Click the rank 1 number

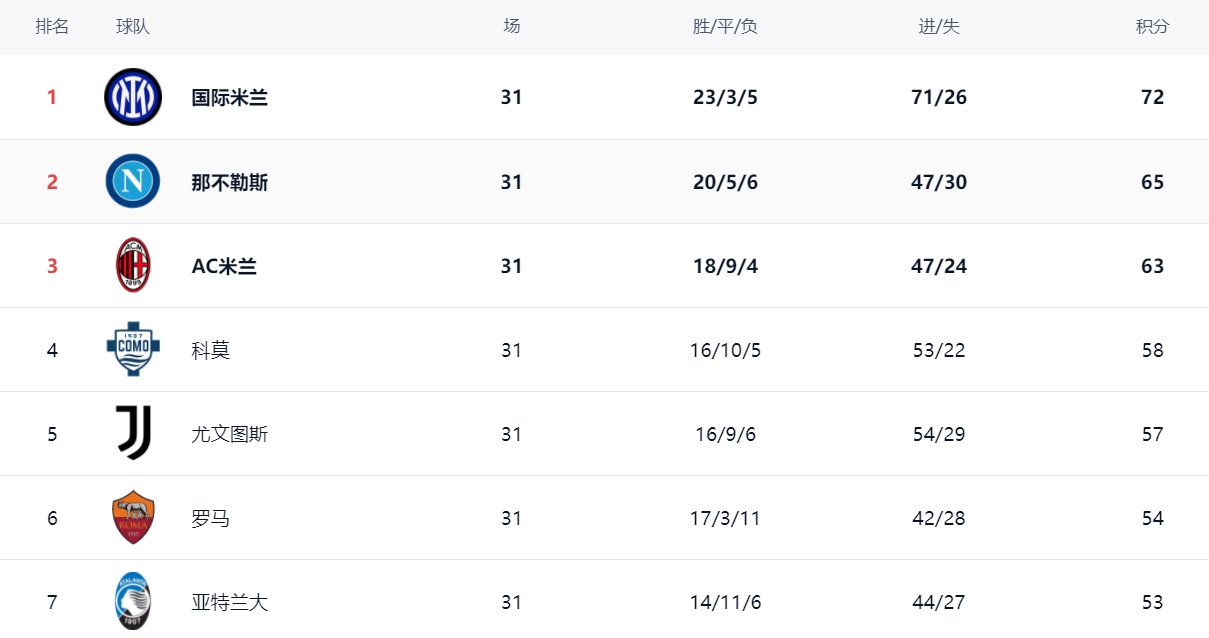click(52, 98)
